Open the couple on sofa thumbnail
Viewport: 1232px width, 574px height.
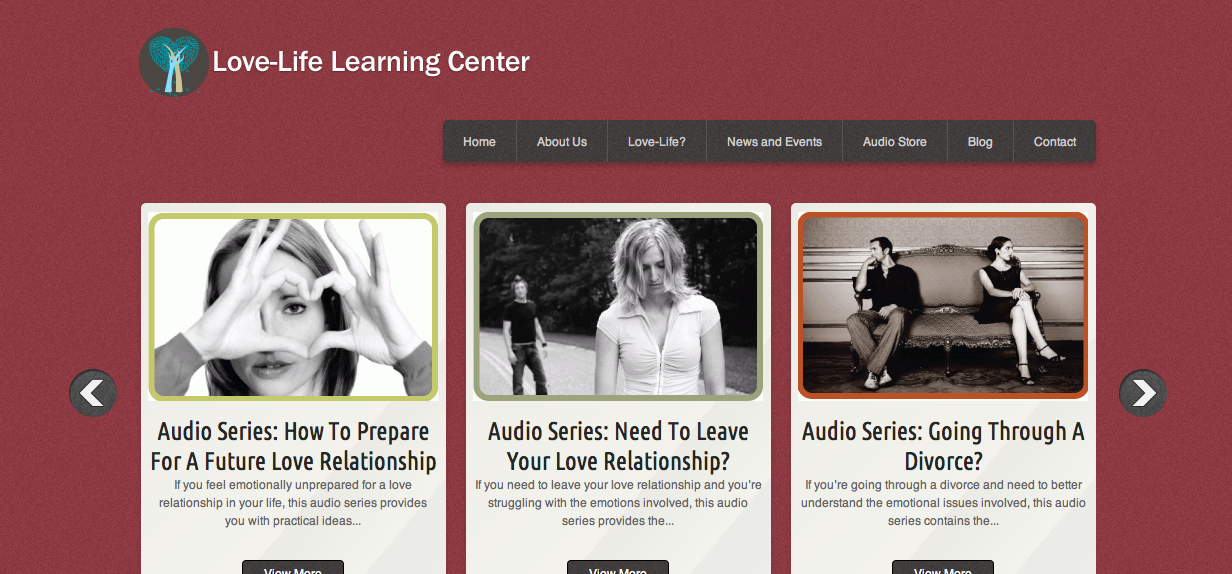tap(943, 306)
